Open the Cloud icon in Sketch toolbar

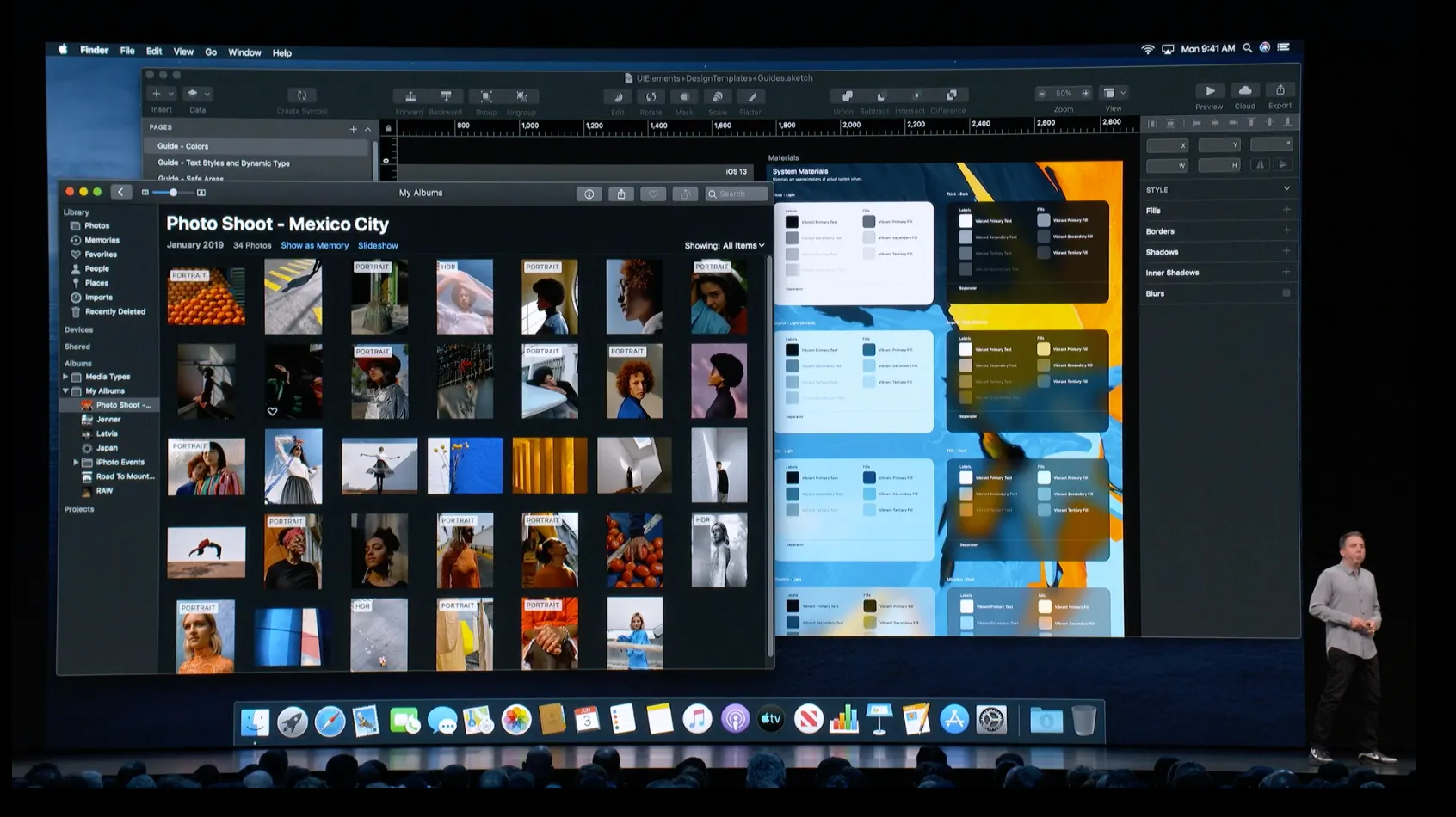1244,90
